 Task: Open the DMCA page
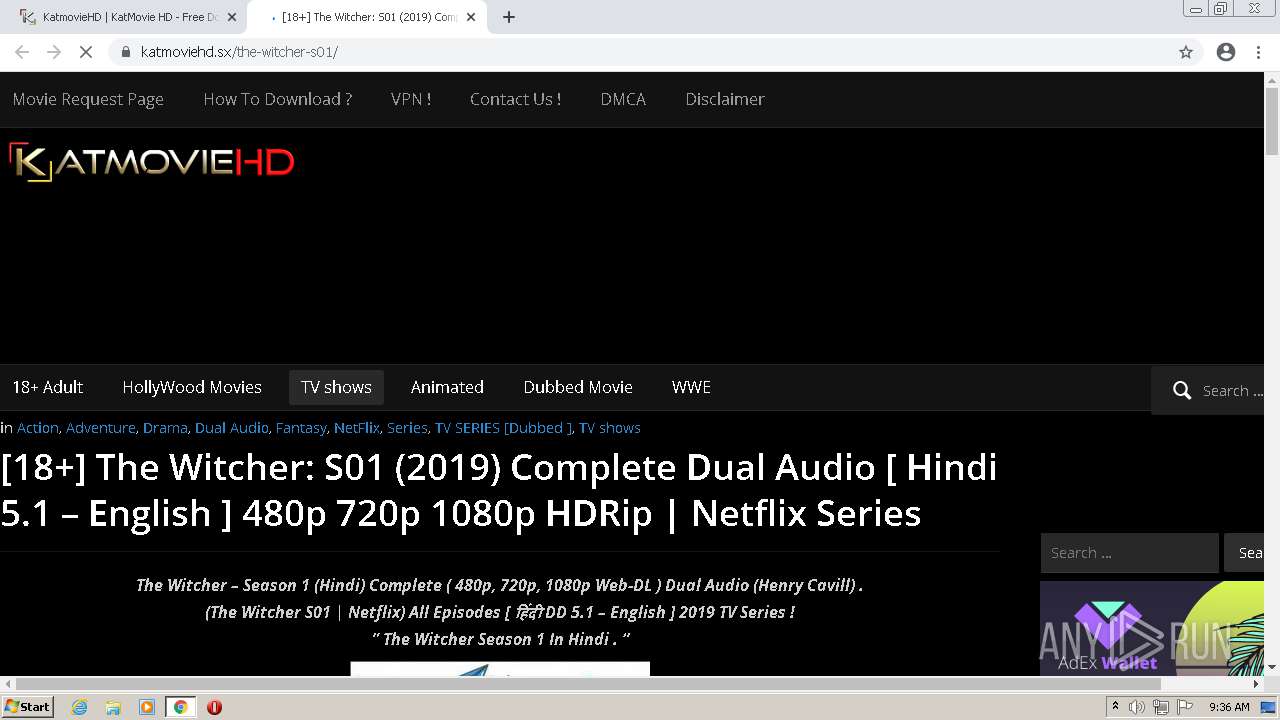623,99
